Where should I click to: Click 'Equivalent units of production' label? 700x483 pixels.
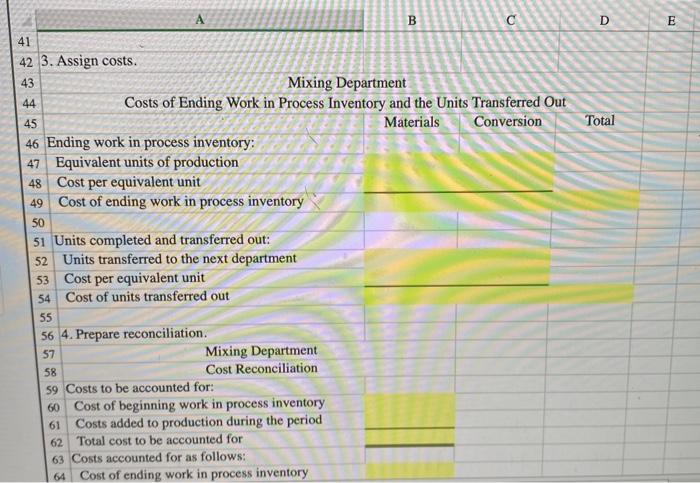pos(147,162)
